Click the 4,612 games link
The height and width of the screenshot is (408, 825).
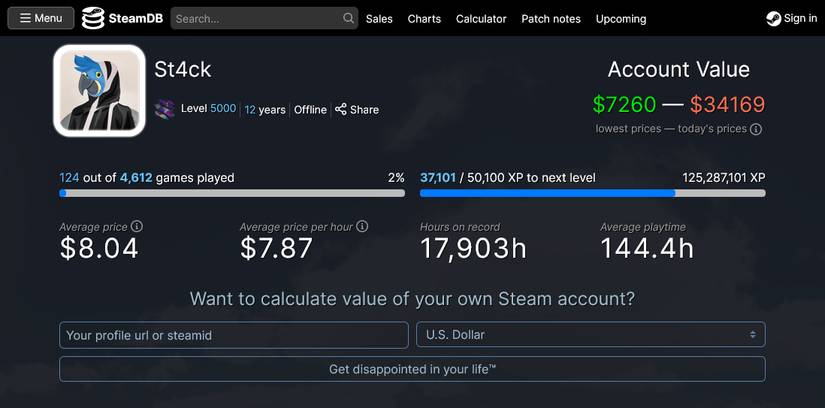pos(136,178)
